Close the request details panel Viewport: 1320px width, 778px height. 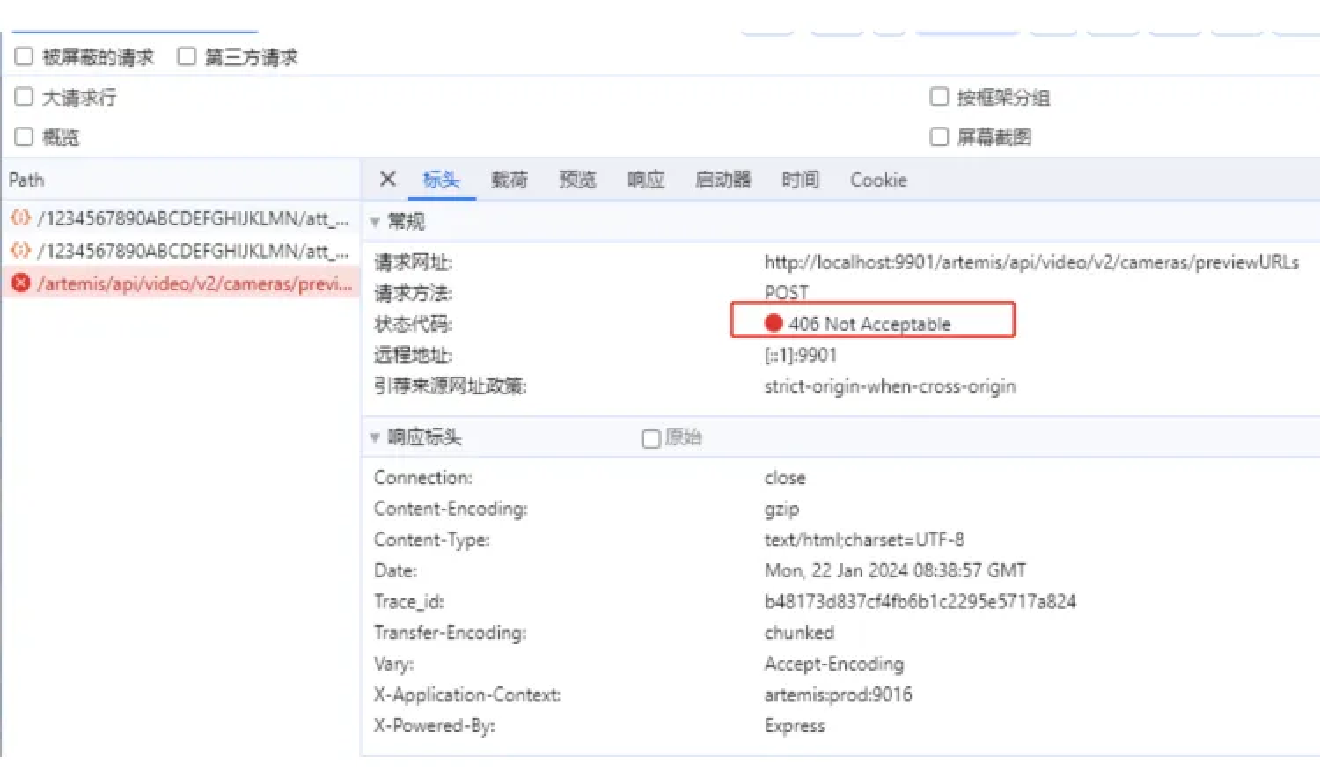[388, 180]
